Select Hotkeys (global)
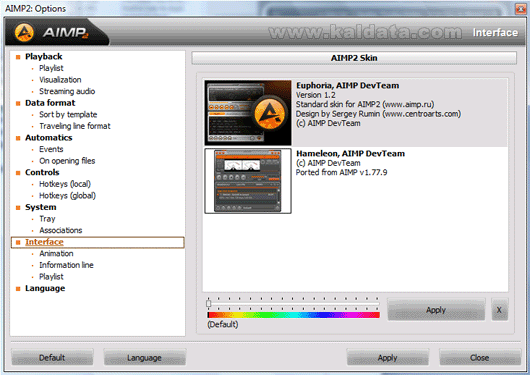 [x=67, y=195]
